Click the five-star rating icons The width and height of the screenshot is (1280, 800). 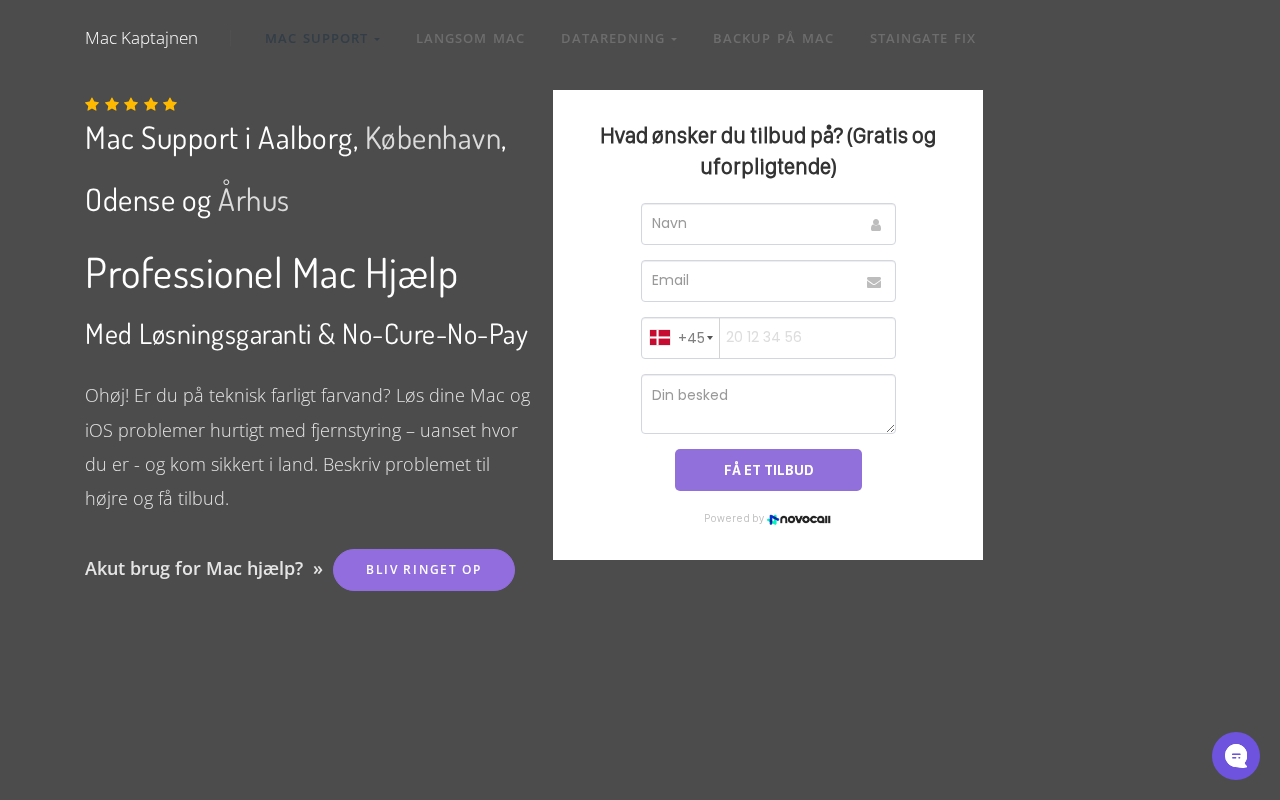[131, 104]
